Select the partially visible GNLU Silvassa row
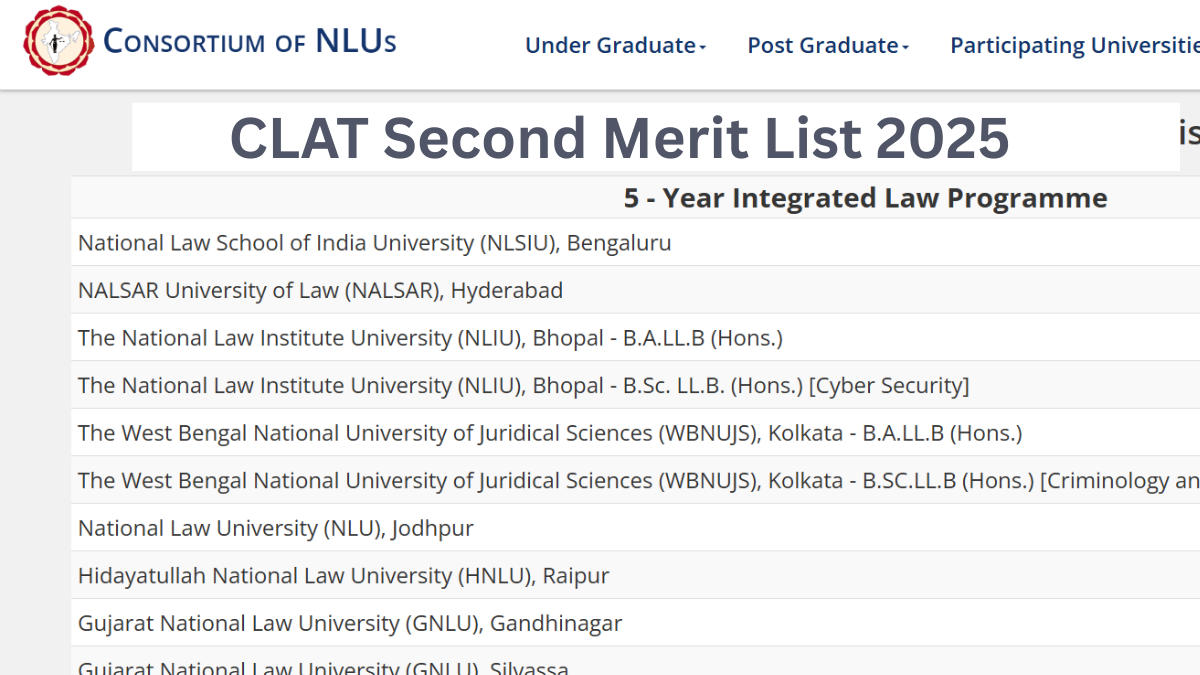 click(x=323, y=667)
